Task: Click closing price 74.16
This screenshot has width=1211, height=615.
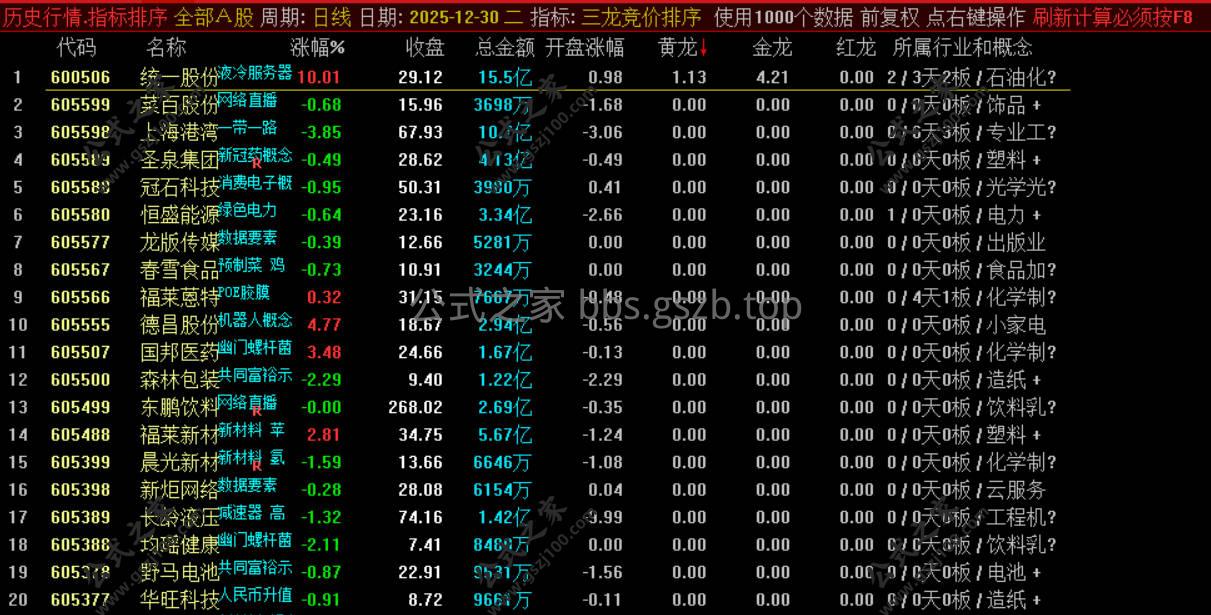Action: pos(420,517)
